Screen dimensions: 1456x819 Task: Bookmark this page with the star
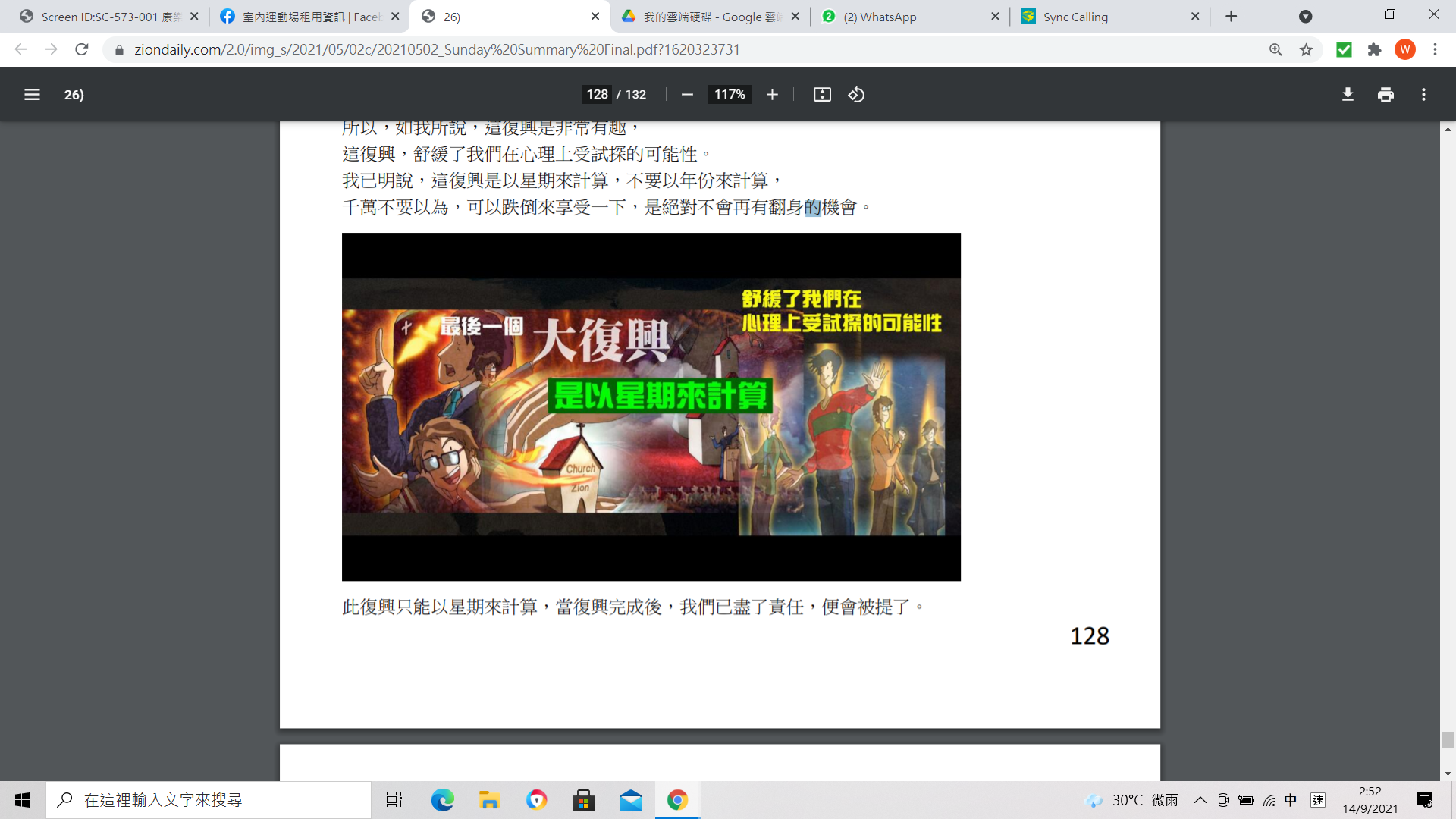tap(1306, 50)
